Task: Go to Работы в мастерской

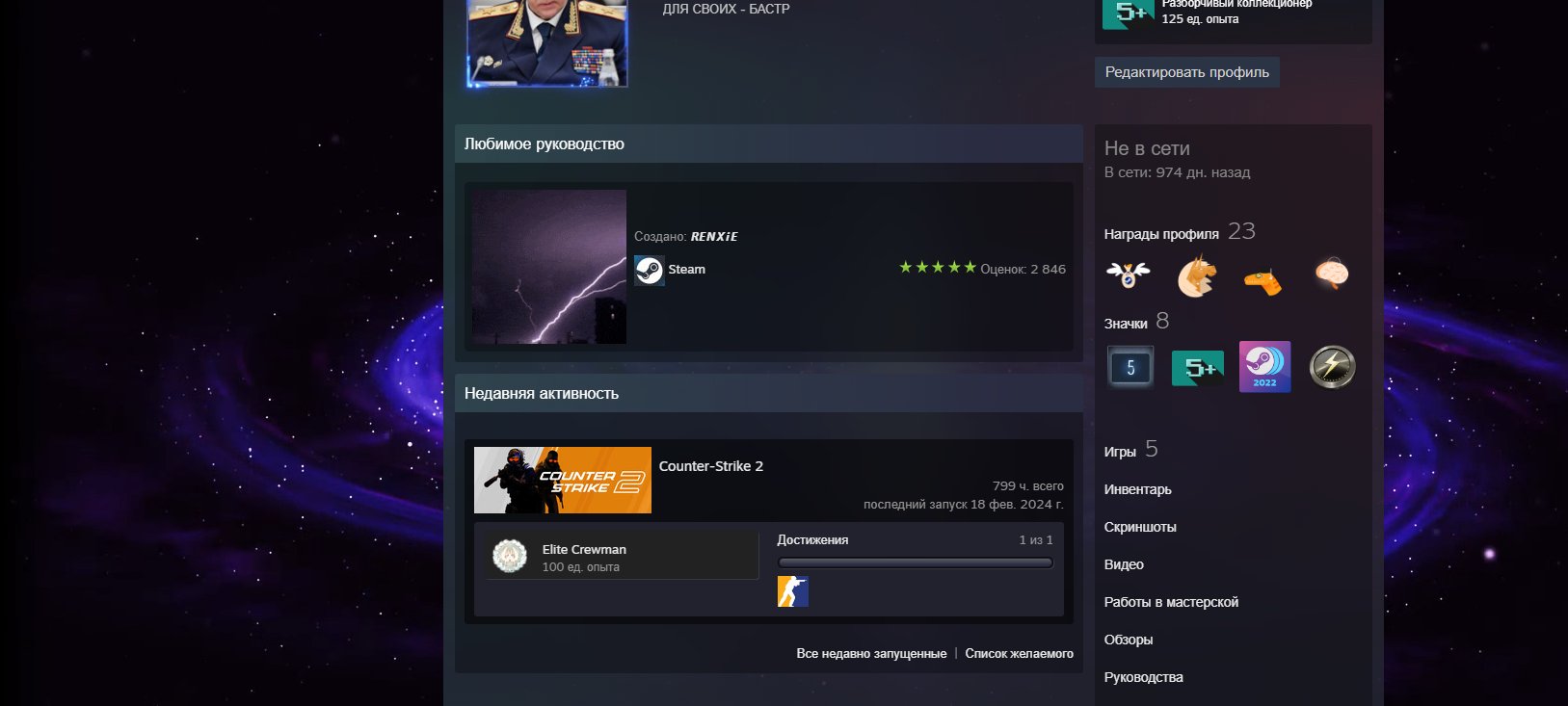Action: [x=1171, y=602]
